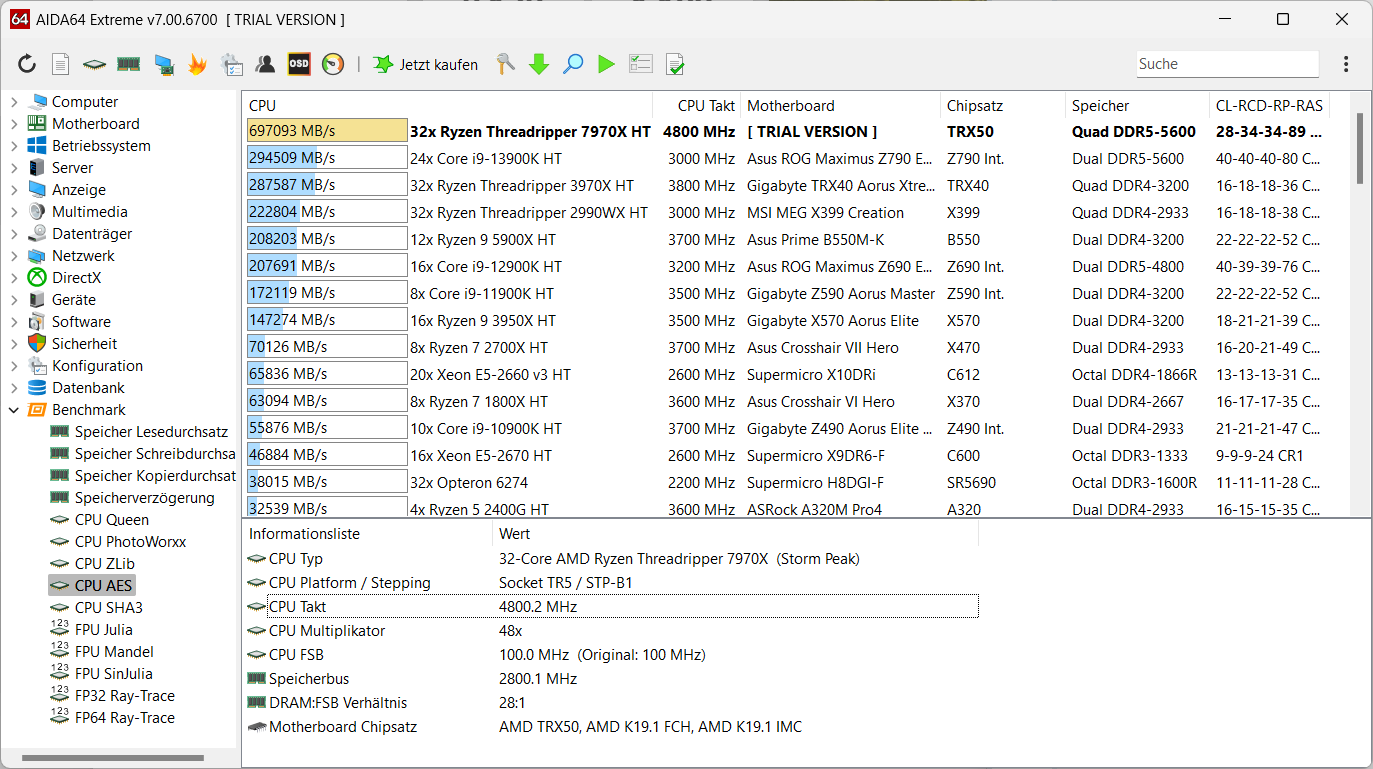The image size is (1373, 769).
Task: Click the user silhouette toolbar icon
Action: click(x=265, y=64)
